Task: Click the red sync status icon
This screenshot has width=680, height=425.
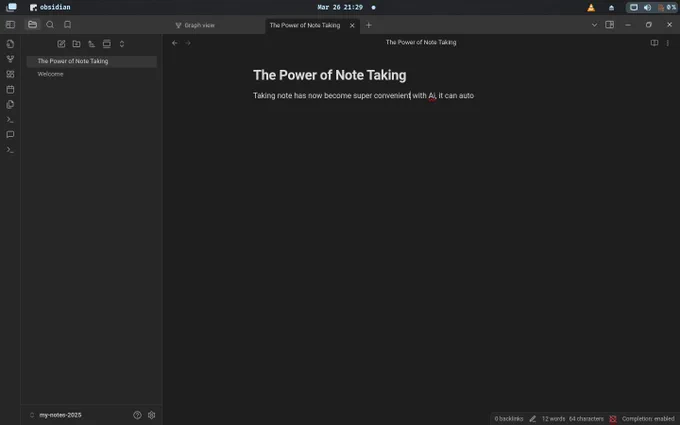Action: coord(613,419)
